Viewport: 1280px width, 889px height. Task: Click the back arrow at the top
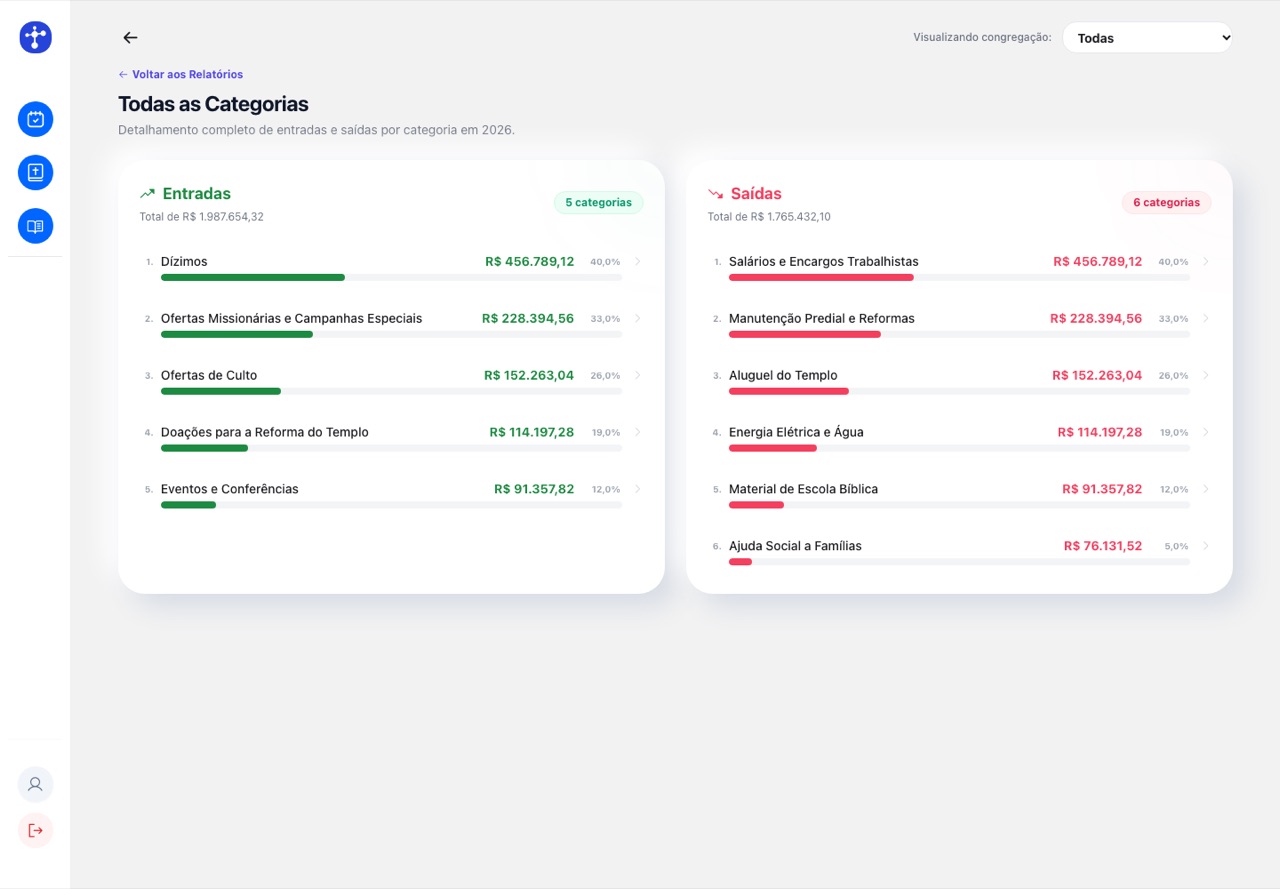[x=130, y=38]
